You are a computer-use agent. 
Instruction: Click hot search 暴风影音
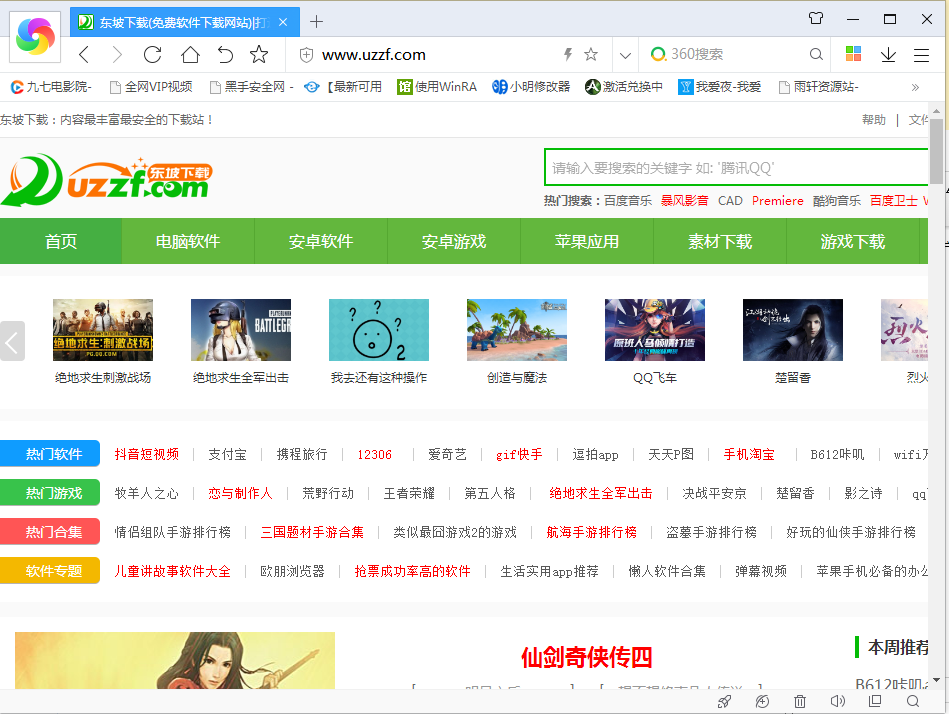[x=685, y=201]
